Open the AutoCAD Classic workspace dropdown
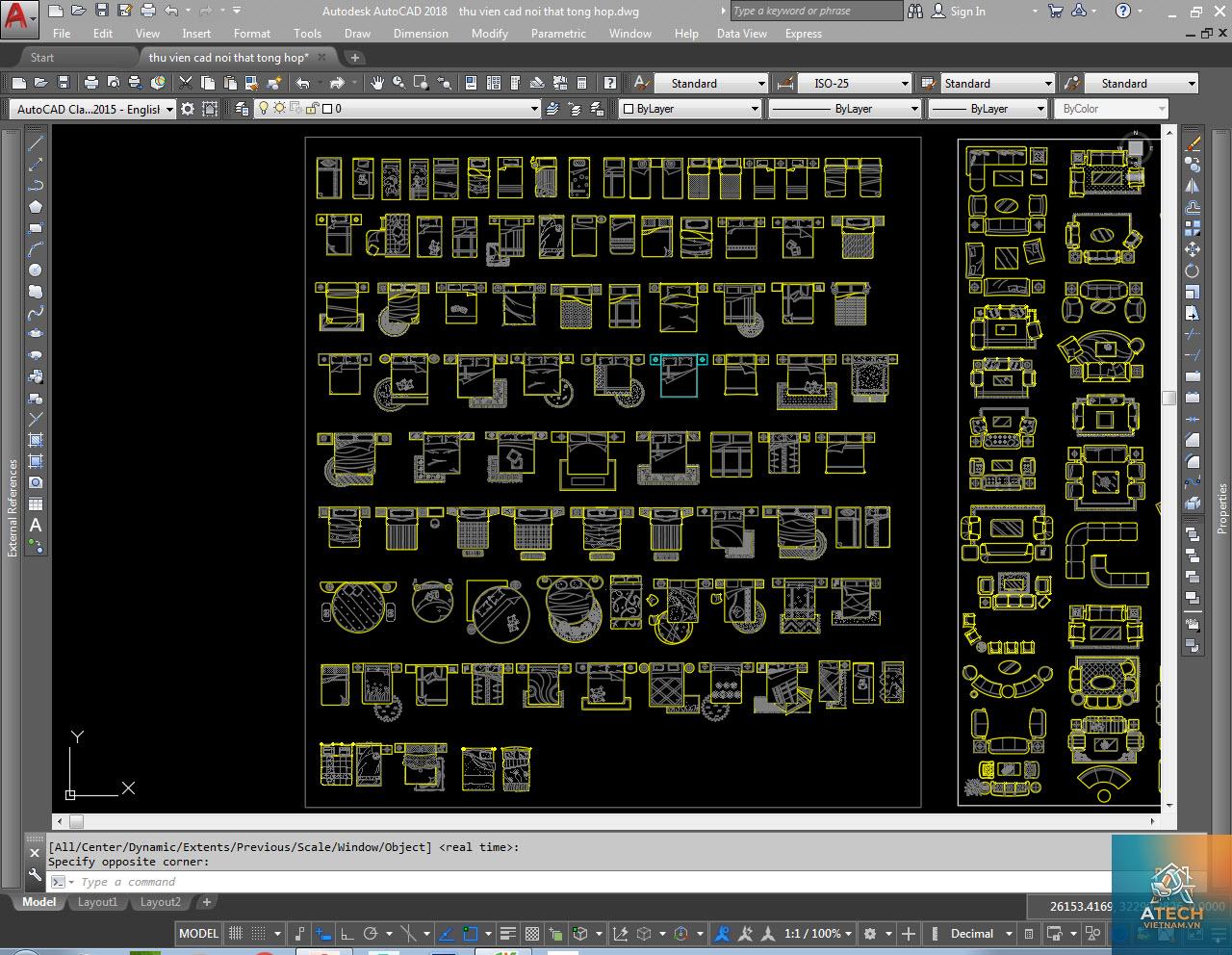Viewport: 1232px width, 955px height. [93, 109]
